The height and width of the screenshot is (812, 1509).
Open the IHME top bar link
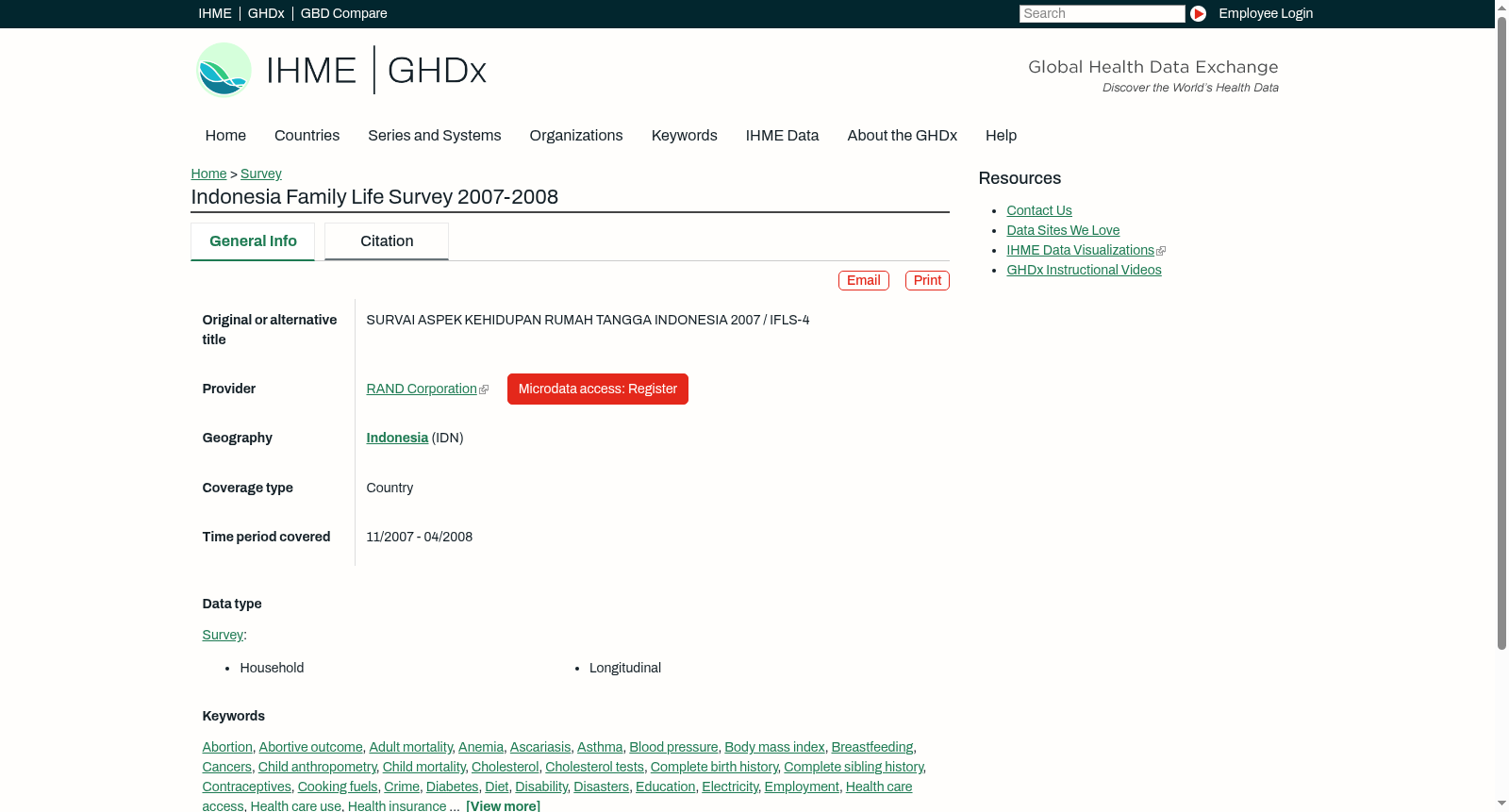tap(215, 13)
